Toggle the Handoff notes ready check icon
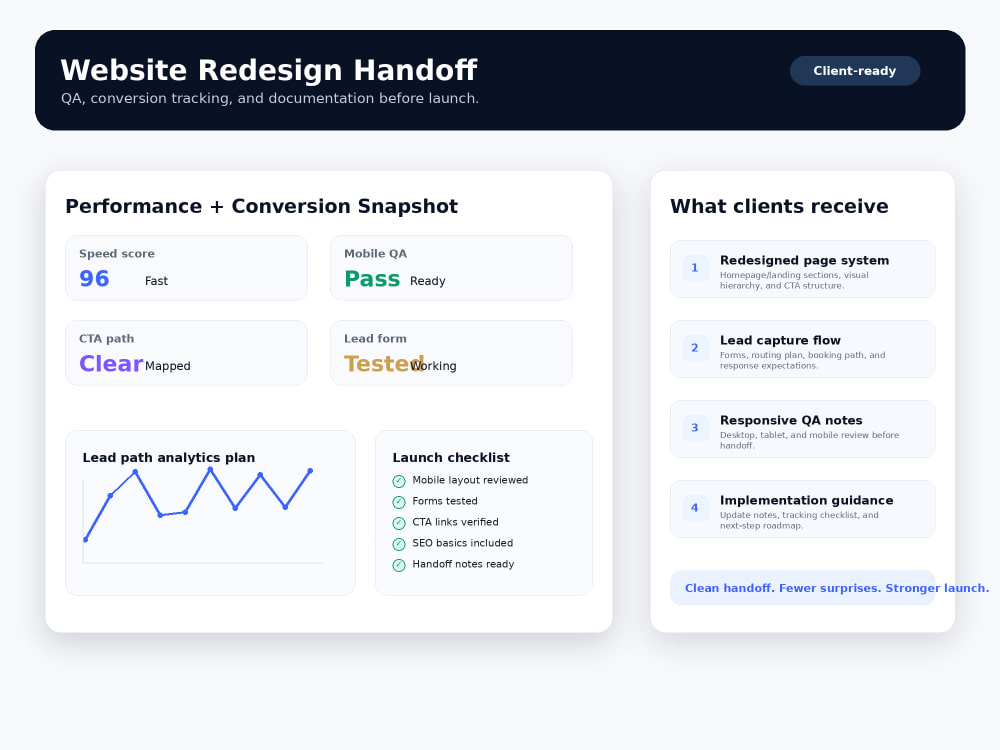This screenshot has height=750, width=1000. (x=399, y=565)
